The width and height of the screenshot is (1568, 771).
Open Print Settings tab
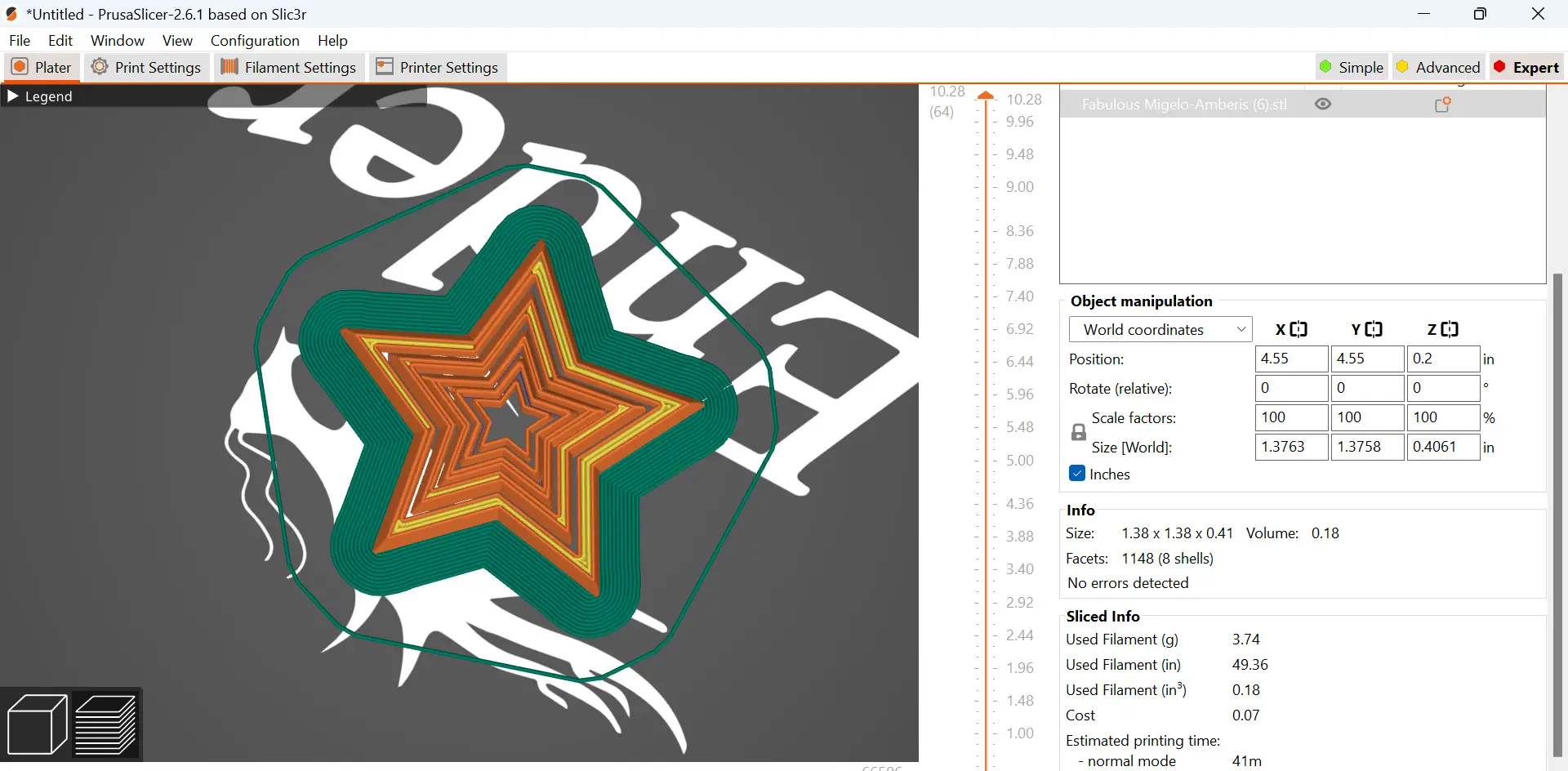pyautogui.click(x=146, y=67)
